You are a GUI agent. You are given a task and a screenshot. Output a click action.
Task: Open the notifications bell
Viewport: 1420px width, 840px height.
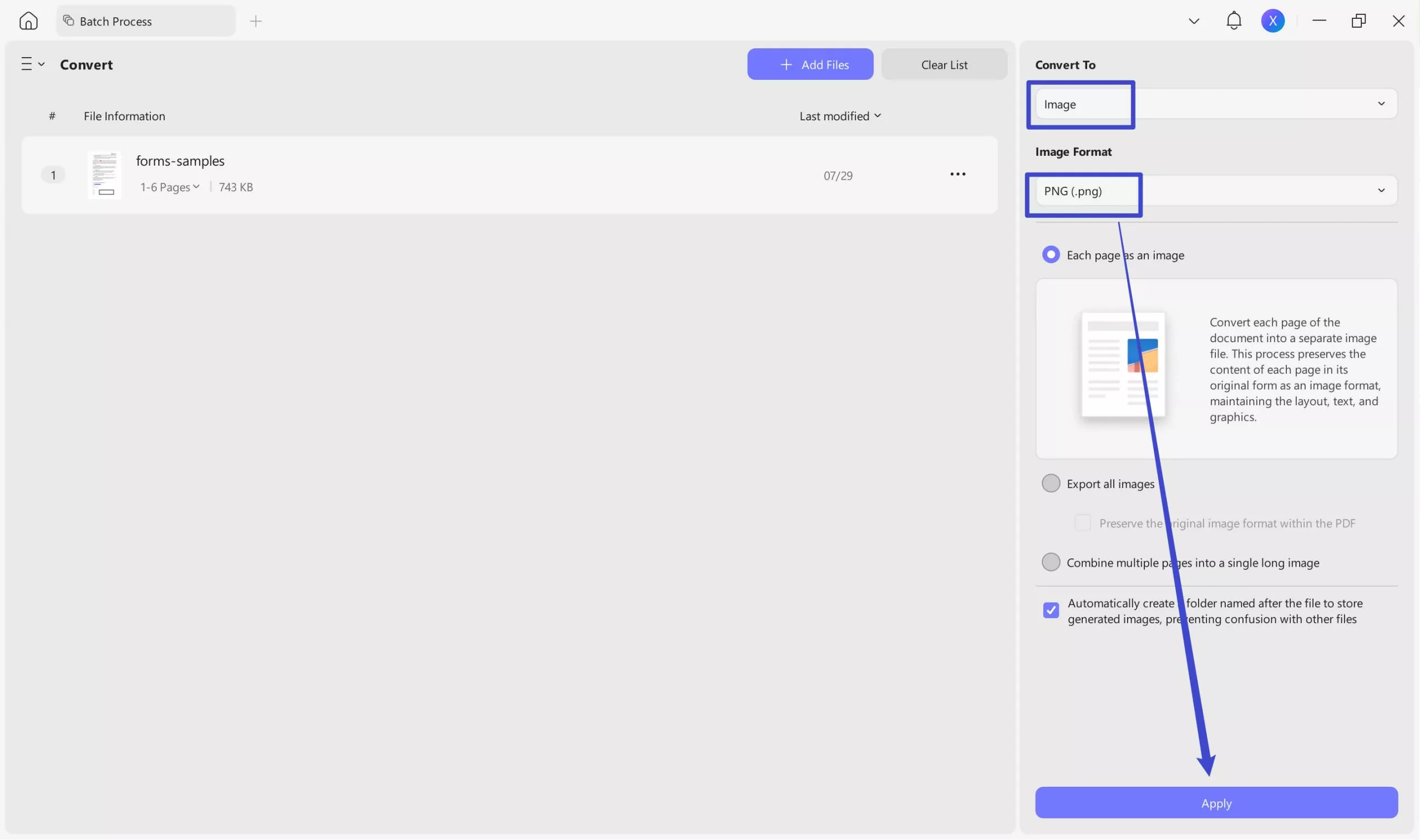[1234, 21]
